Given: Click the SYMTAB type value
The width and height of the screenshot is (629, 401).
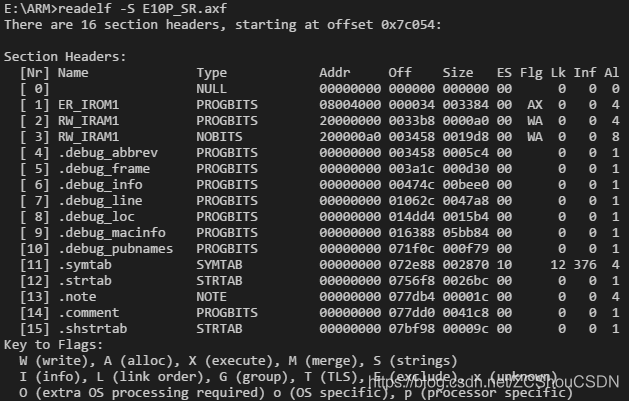Looking at the screenshot, I should [x=220, y=264].
